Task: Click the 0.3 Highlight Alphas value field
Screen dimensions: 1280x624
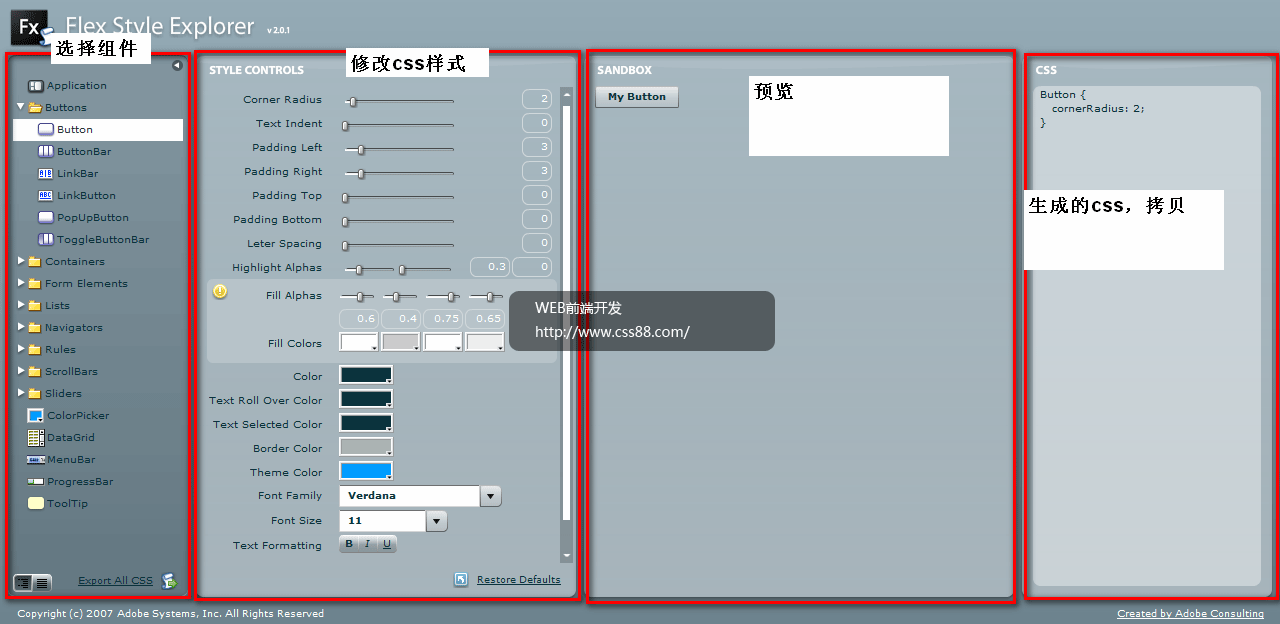Action: 490,267
